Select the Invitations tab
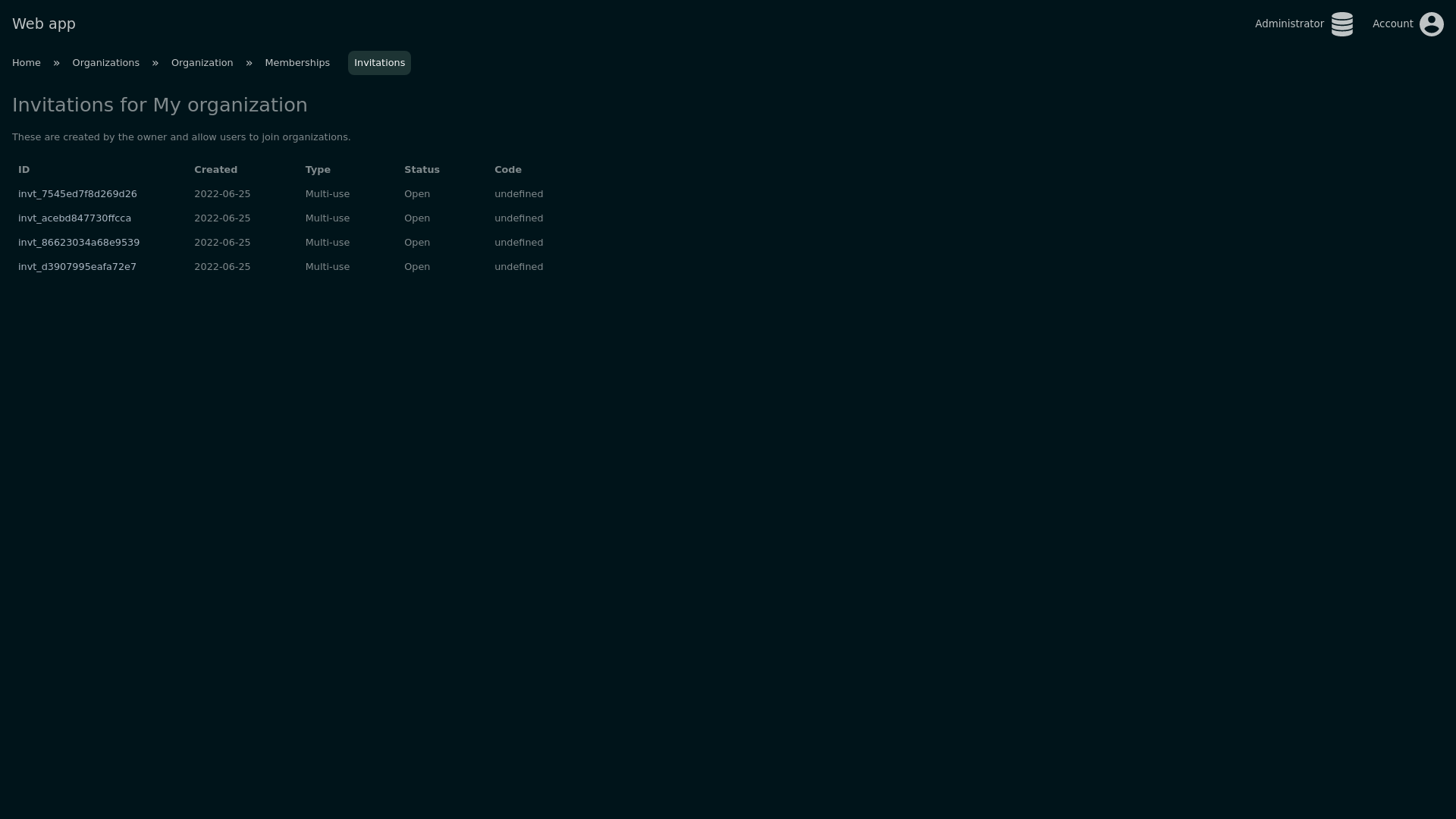Screen dimensions: 1456x819 [x=379, y=63]
